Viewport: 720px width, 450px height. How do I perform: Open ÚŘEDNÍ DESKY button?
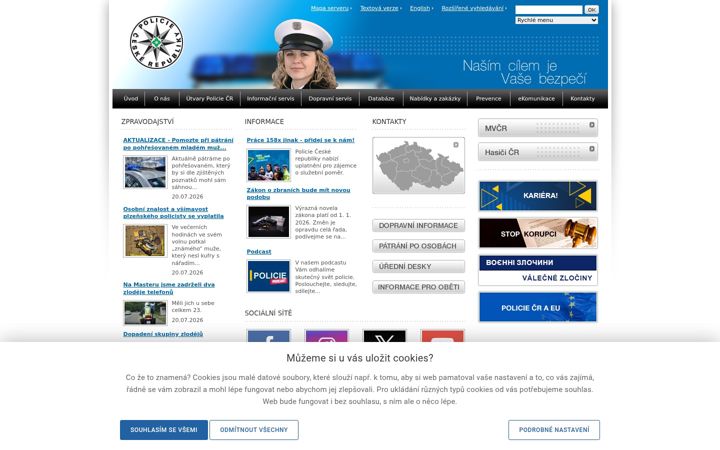pyautogui.click(x=418, y=266)
